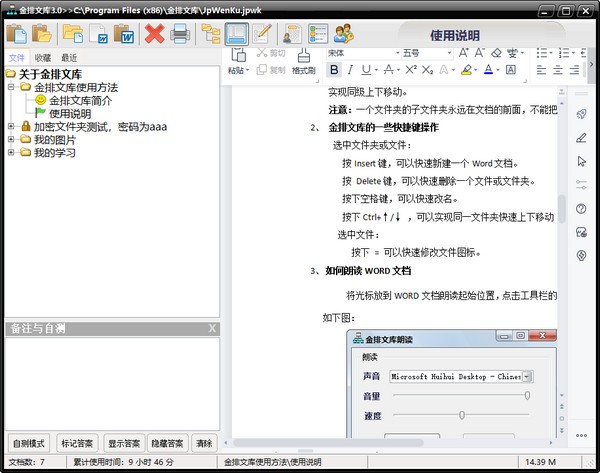Click the Format Painter (格式刷) tool
This screenshot has height=473, width=600.
(304, 61)
